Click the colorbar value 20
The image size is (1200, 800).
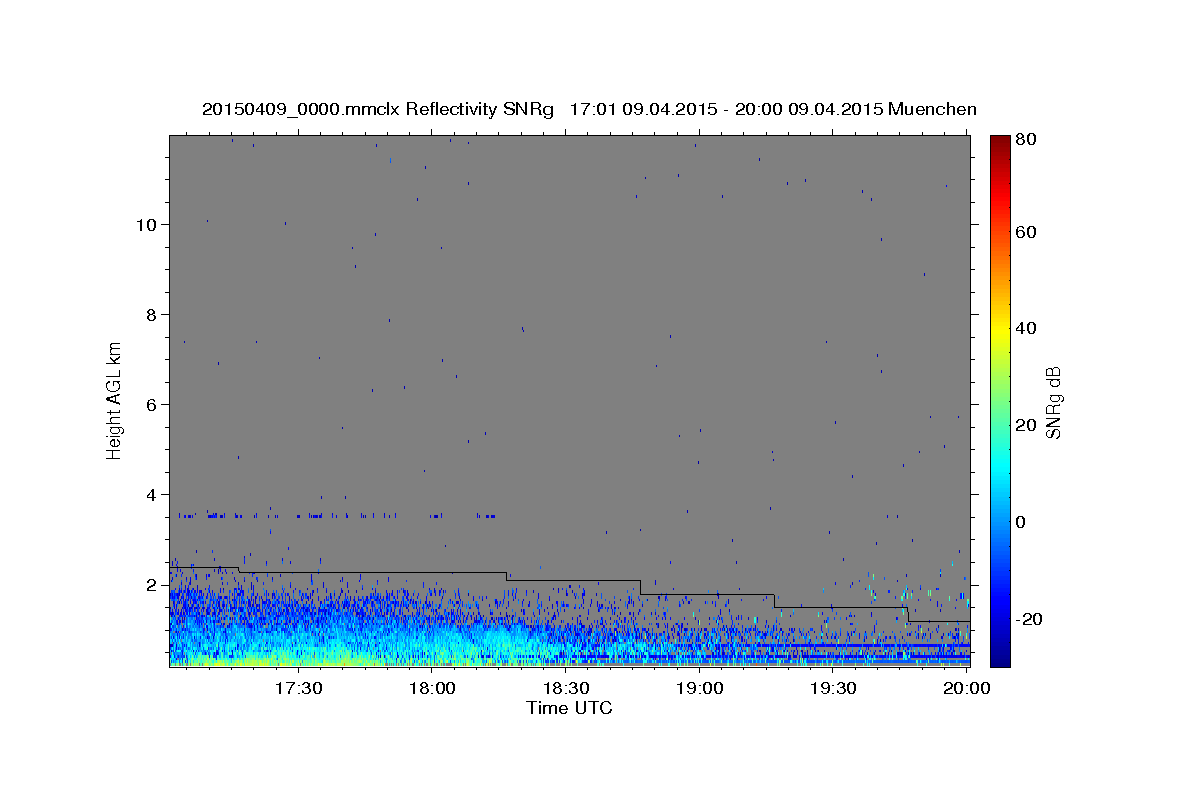pos(1028,425)
